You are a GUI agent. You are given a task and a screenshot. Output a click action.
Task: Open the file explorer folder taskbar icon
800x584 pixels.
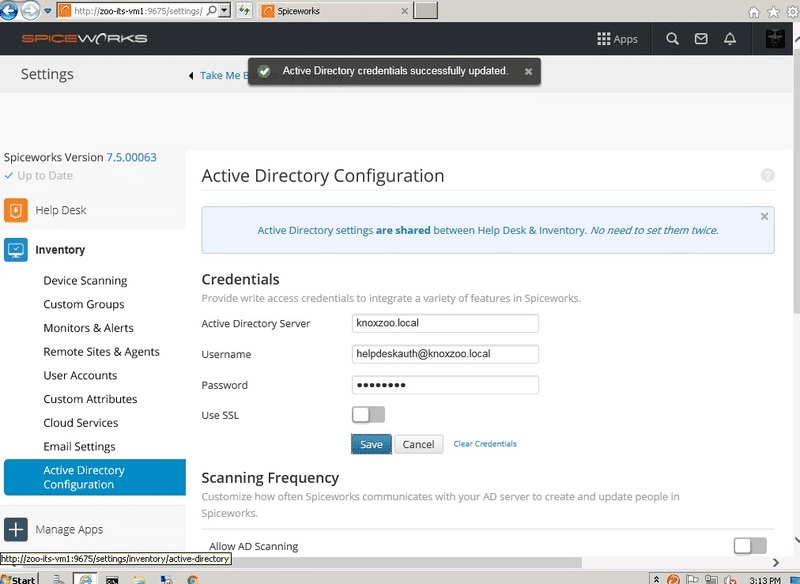pos(139,579)
